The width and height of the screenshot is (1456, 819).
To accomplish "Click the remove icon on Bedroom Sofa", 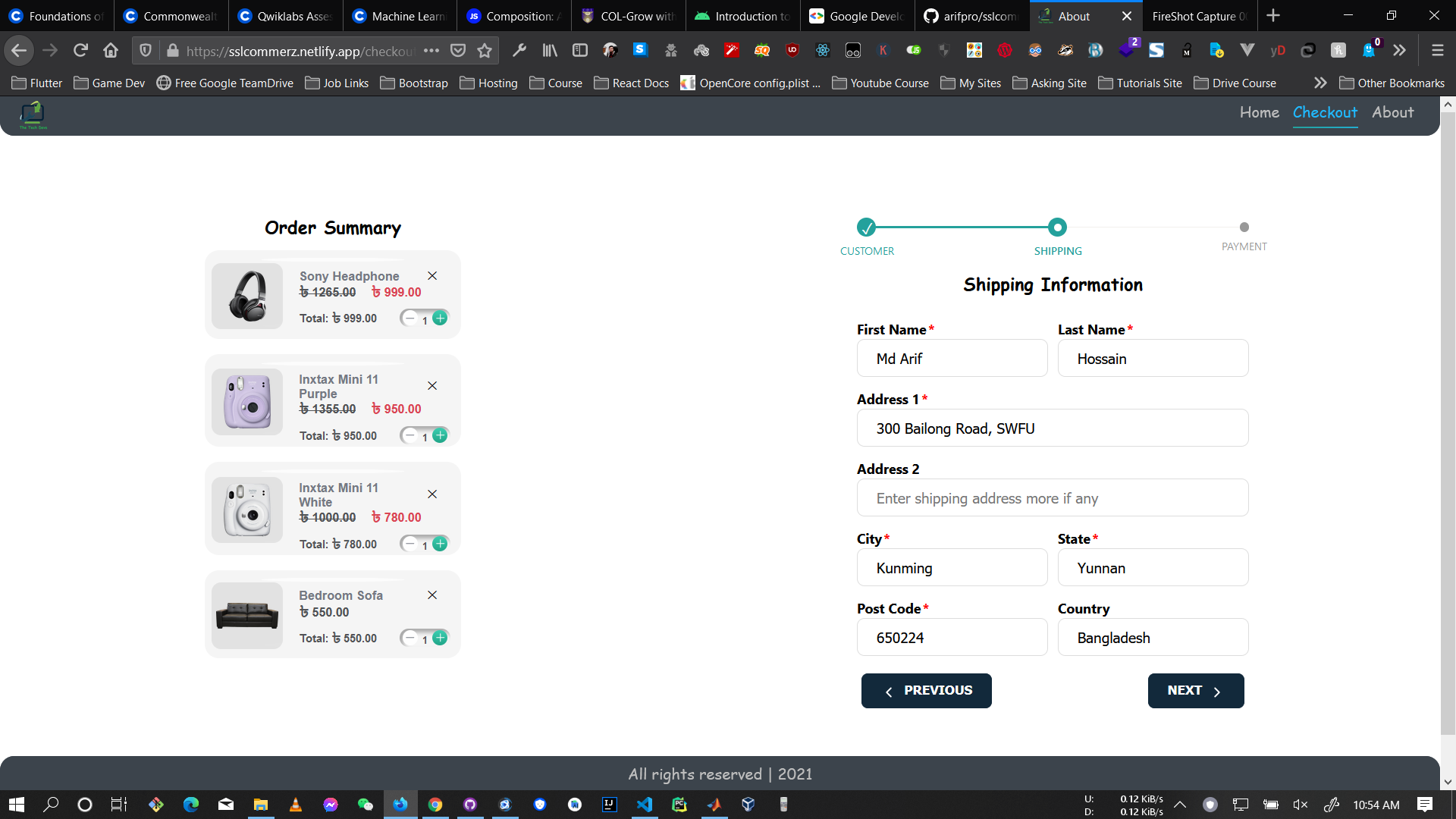I will [432, 595].
